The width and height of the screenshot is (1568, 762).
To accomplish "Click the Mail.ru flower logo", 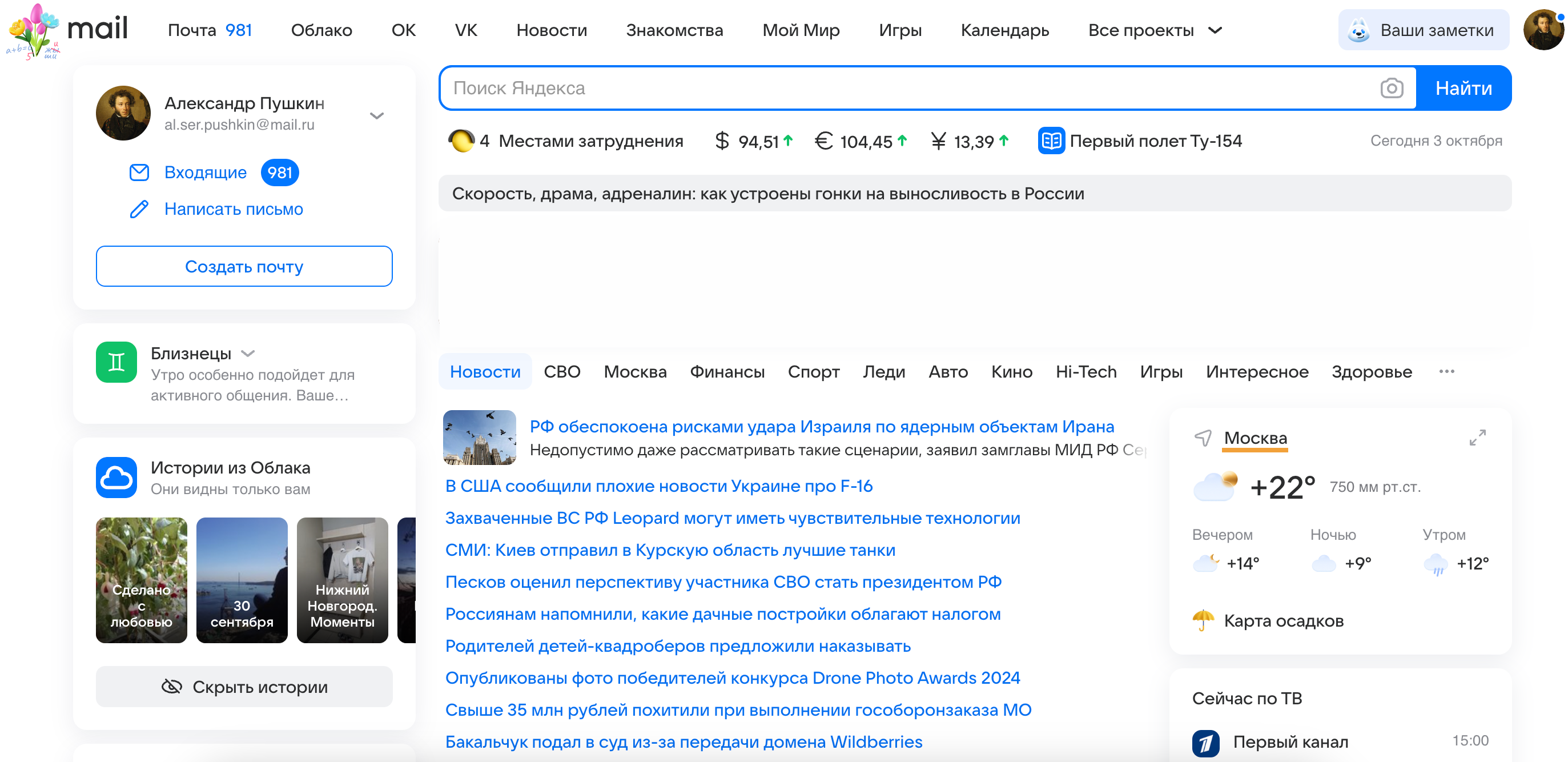I will 34,31.
